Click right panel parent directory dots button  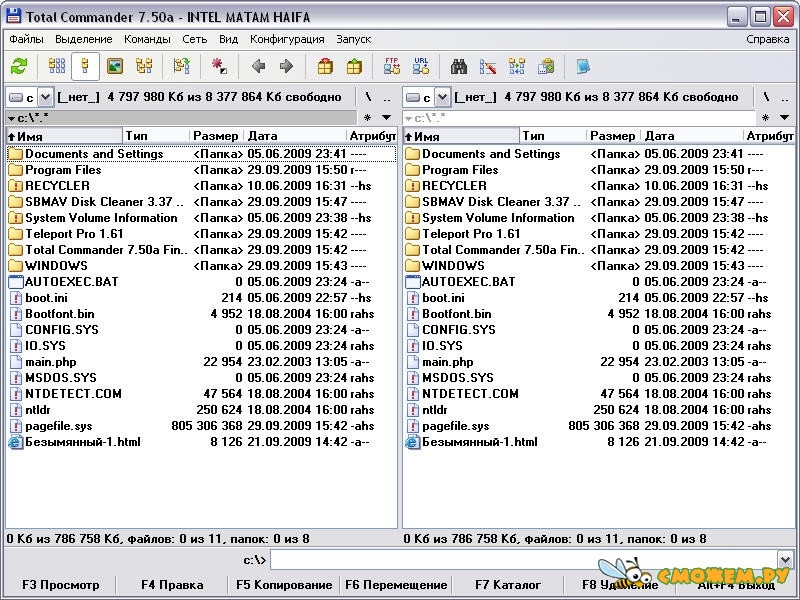[x=785, y=97]
